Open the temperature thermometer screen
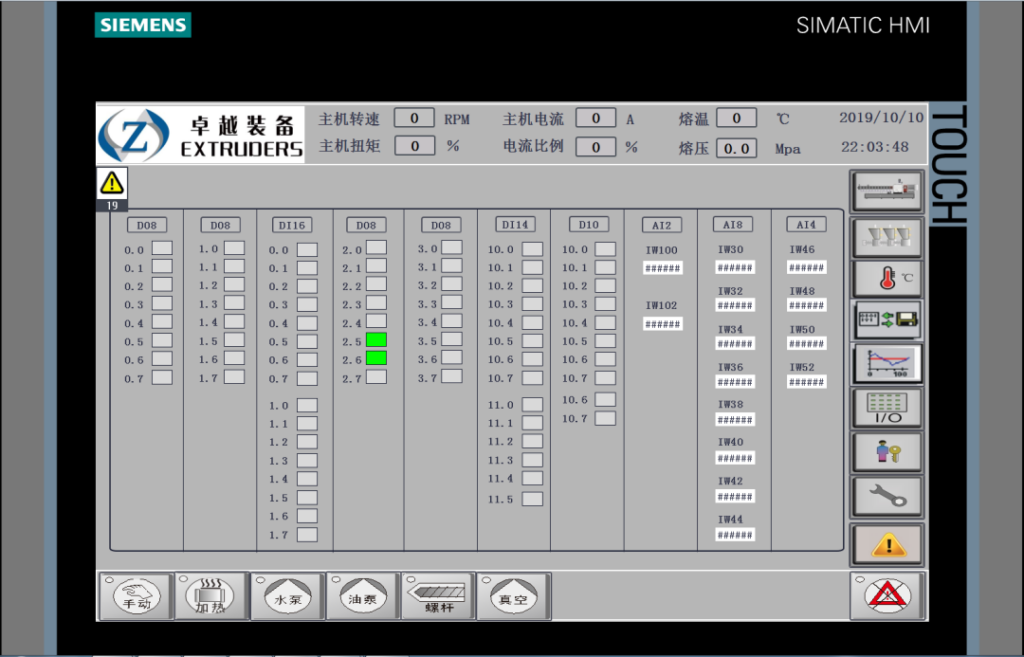 [886, 279]
